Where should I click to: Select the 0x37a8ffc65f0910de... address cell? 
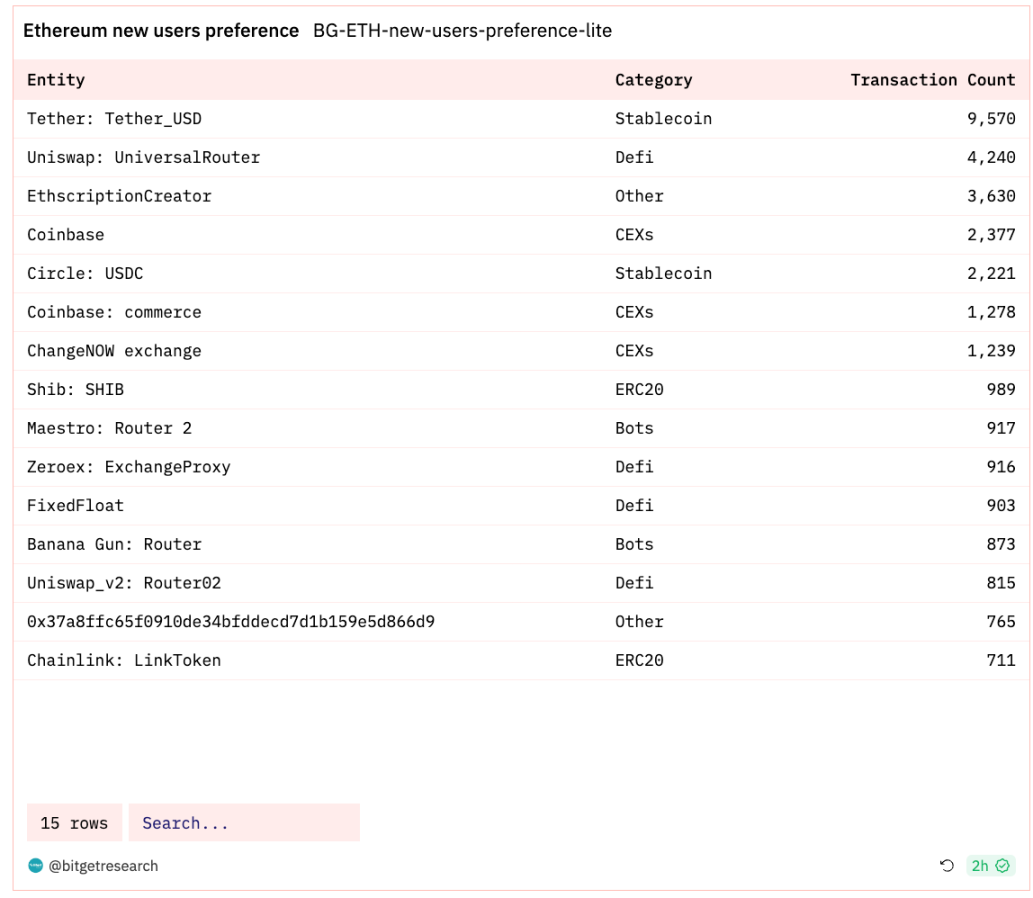point(231,622)
